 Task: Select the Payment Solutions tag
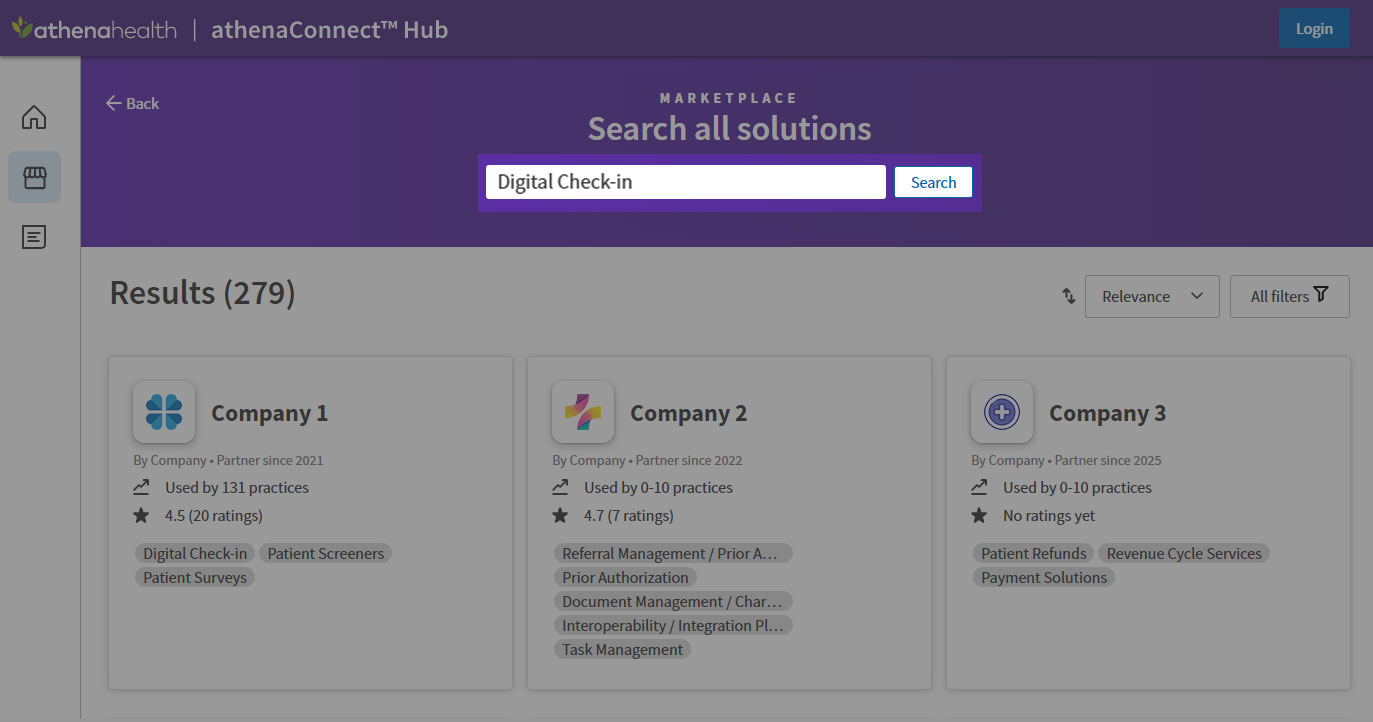click(x=1044, y=577)
